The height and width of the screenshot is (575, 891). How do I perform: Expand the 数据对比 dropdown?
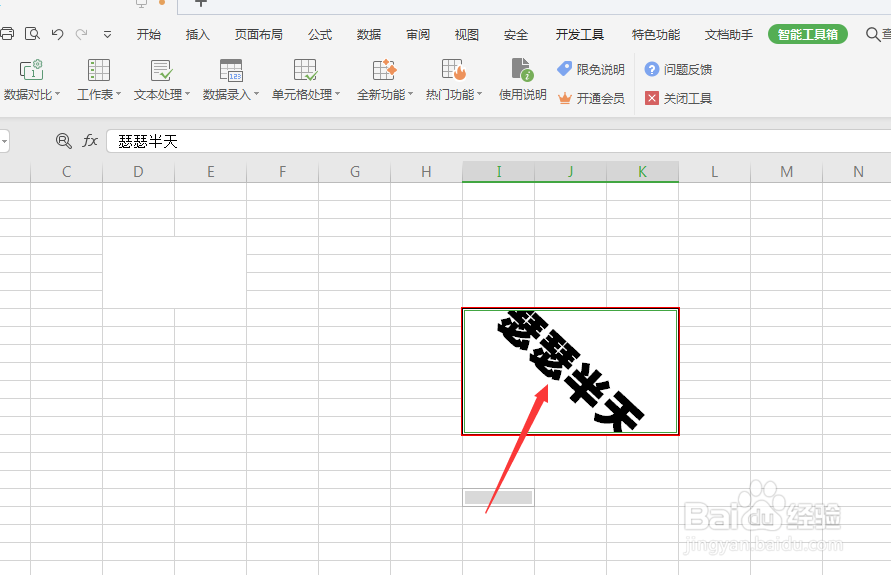(57, 94)
